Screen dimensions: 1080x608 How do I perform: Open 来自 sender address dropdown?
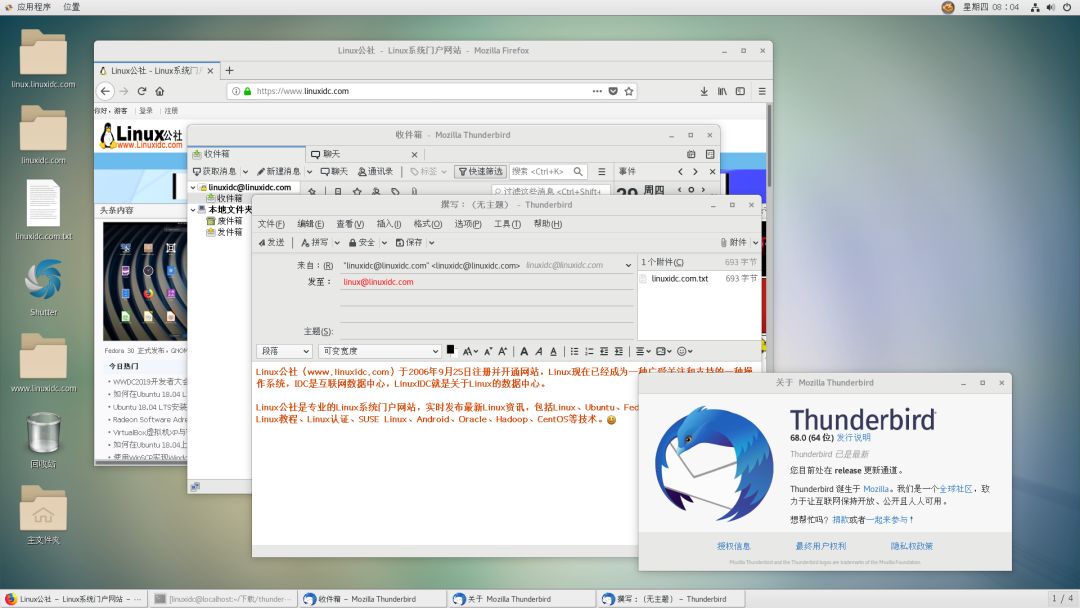tap(628, 265)
